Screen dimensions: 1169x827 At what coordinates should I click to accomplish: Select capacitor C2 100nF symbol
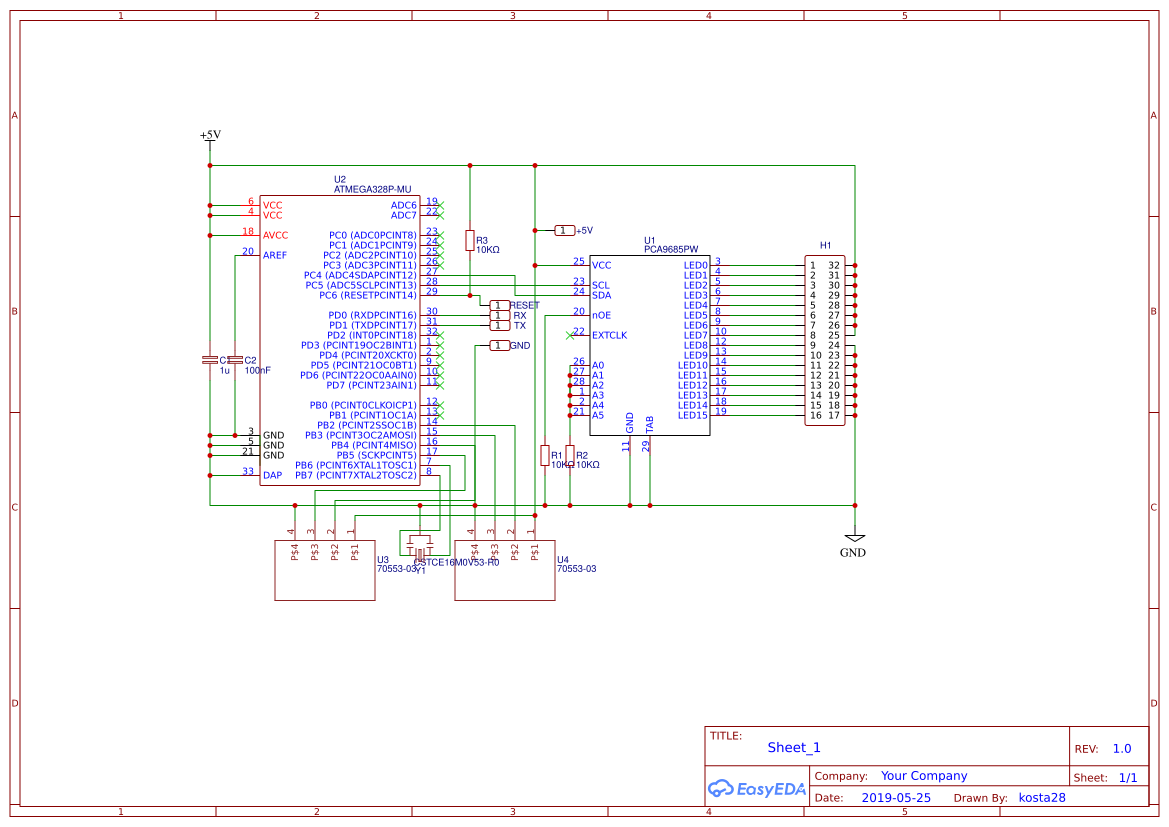coord(236,360)
